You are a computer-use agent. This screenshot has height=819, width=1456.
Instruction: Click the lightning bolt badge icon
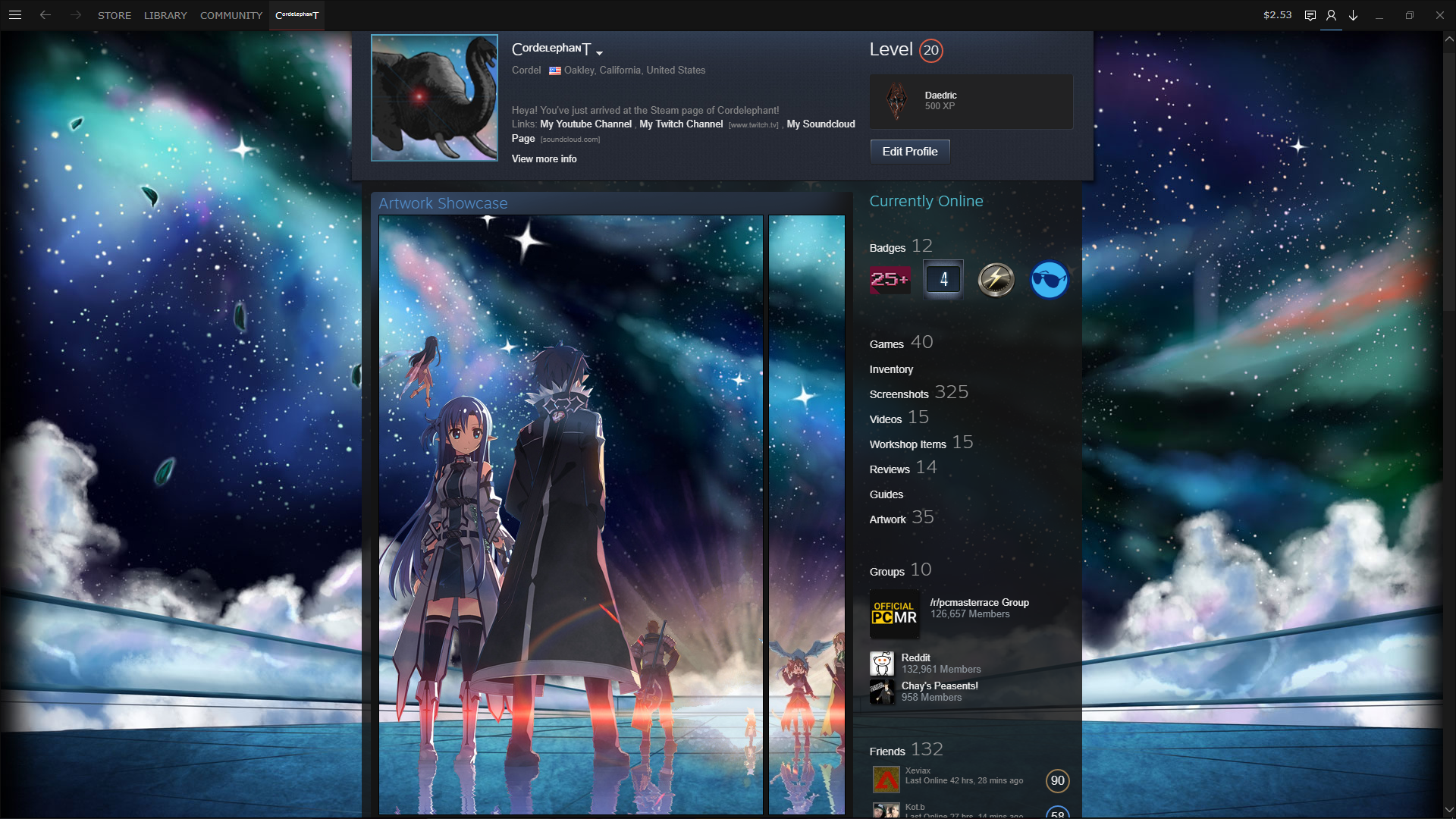tap(996, 279)
